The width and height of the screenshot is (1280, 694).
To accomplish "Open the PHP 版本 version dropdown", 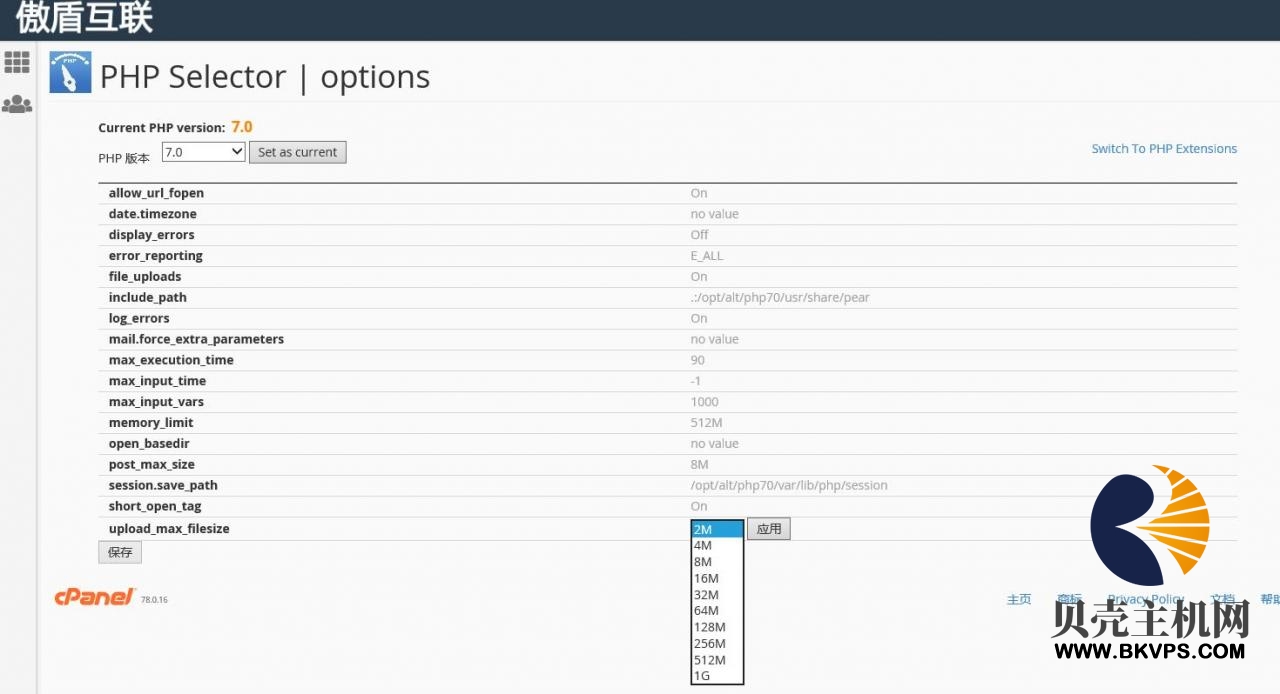I will tap(203, 152).
